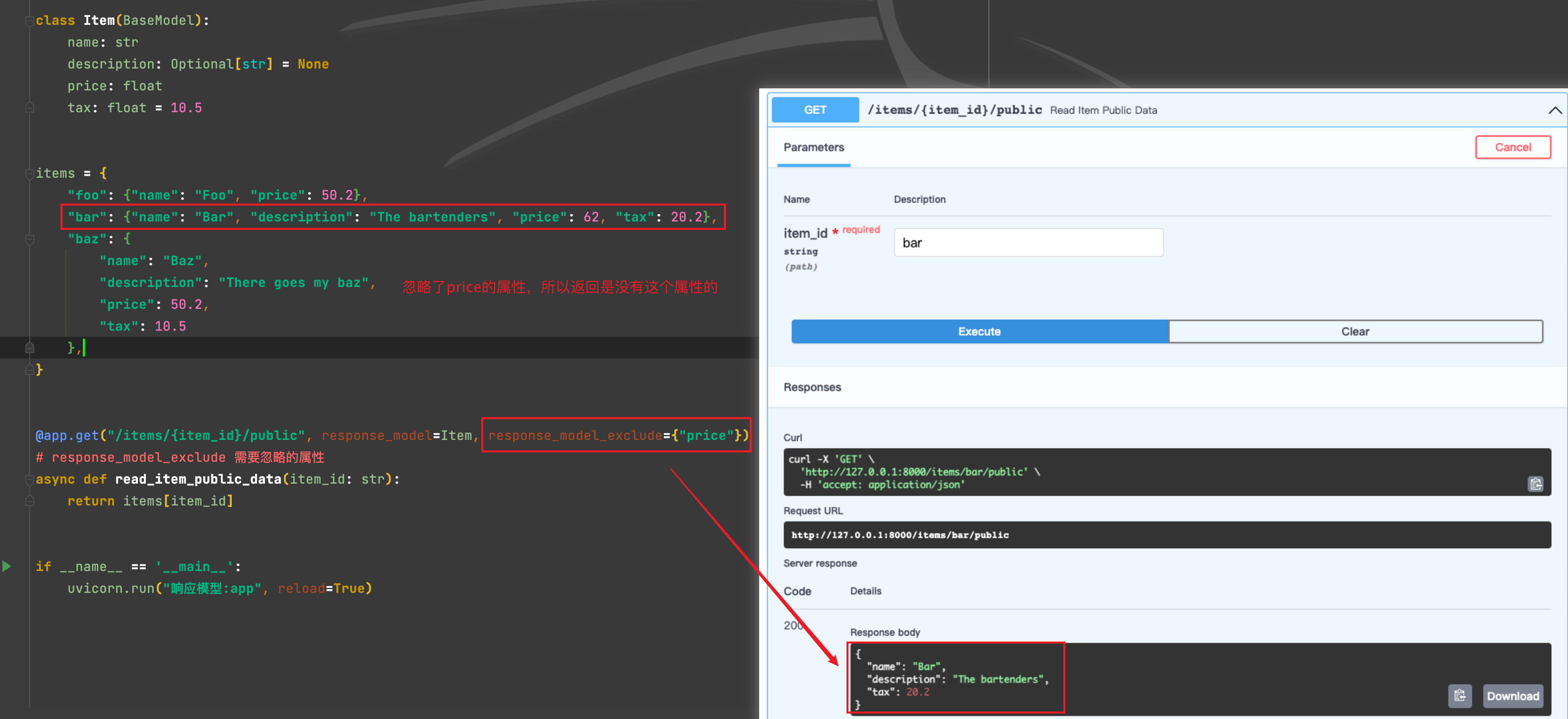
Task: Fold the items dictionary block
Action: click(29, 174)
